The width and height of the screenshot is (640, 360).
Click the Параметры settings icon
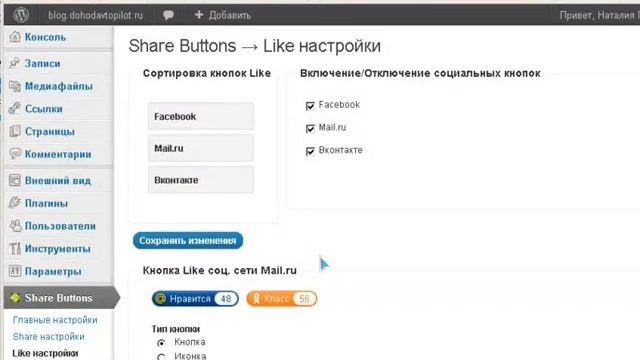[x=15, y=271]
